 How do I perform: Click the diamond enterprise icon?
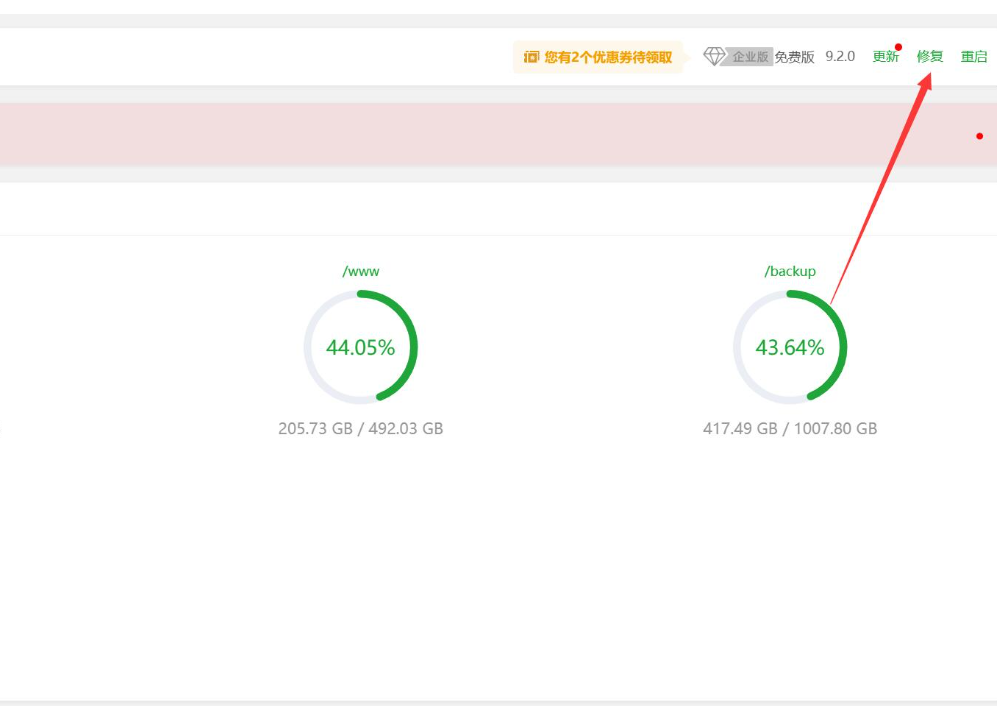714,57
